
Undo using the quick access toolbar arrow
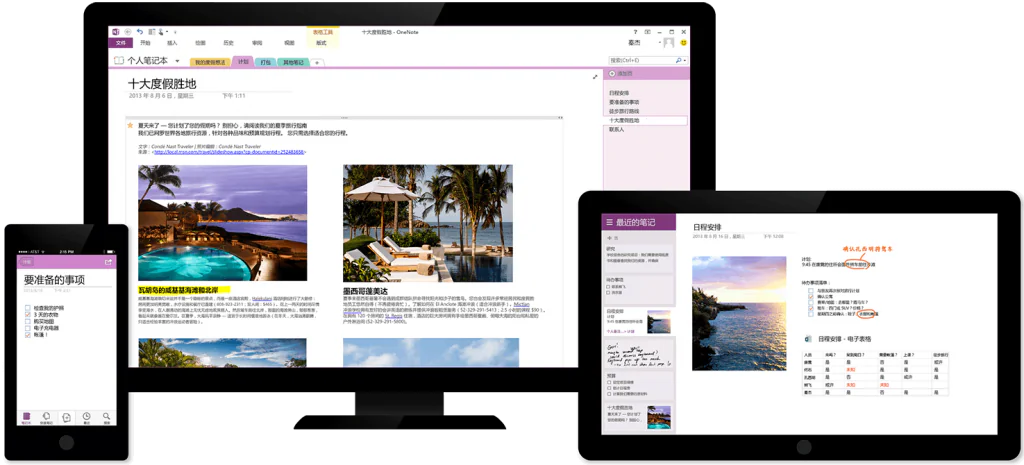click(140, 31)
